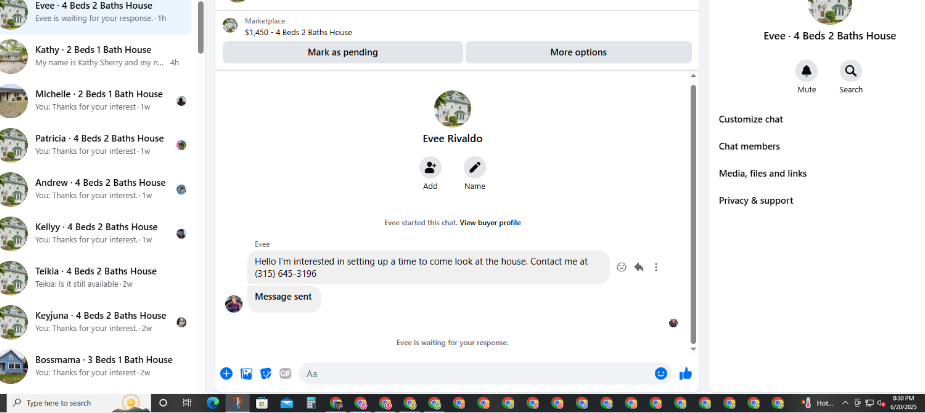Viewport: 925px width, 413px height.
Task: Choose a sticker from the sticker icon
Action: point(266,373)
